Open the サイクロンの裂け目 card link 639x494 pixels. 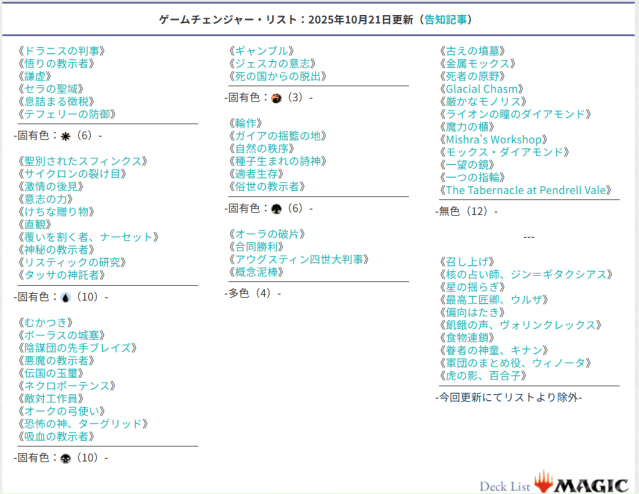[x=73, y=173]
